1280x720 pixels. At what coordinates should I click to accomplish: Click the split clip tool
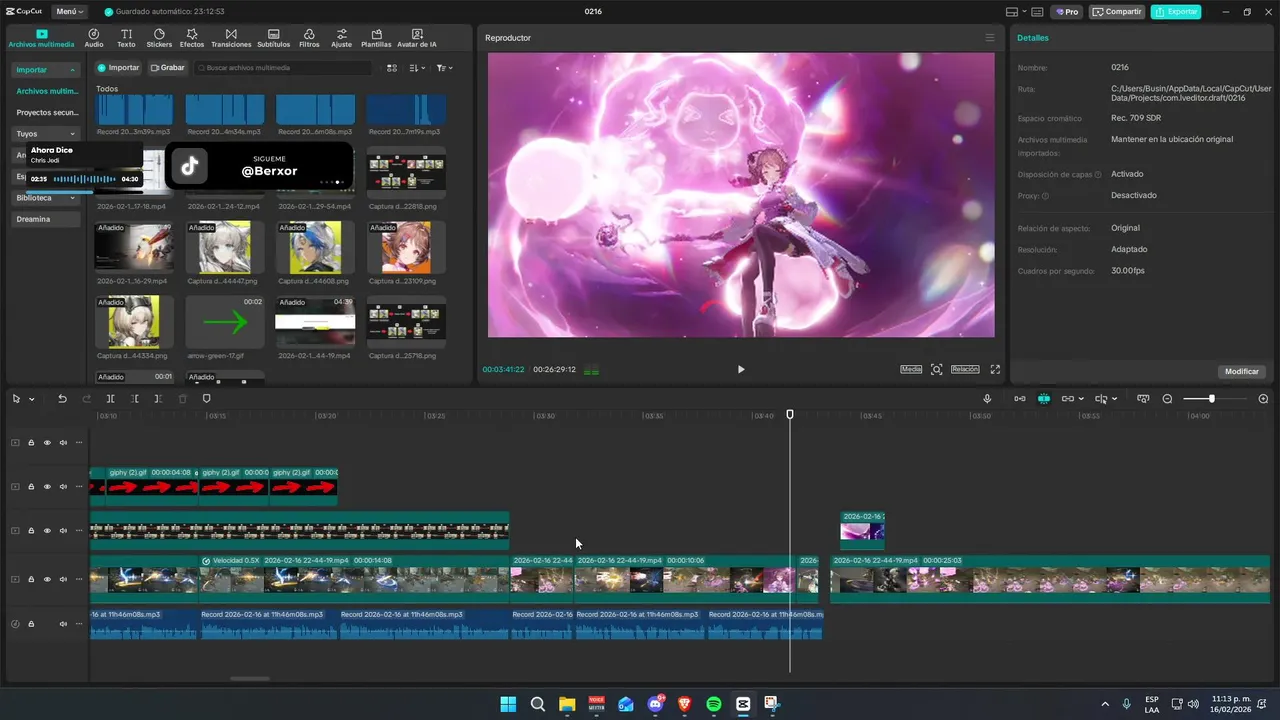point(111,399)
